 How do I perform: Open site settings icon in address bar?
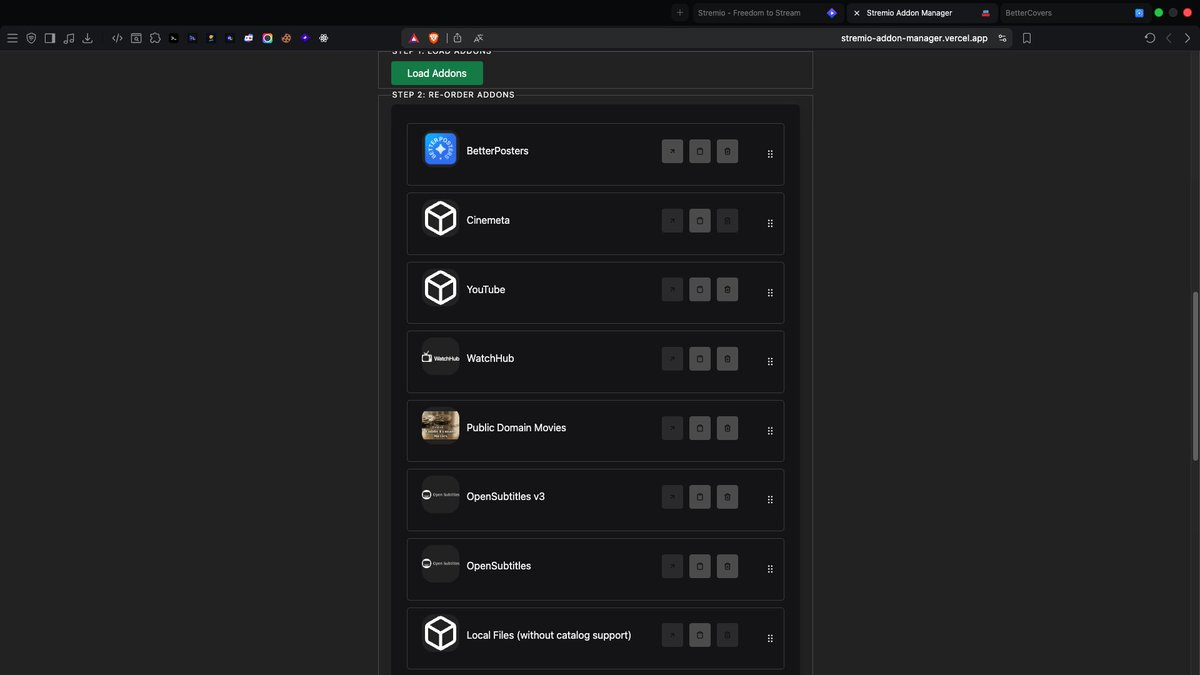point(1003,38)
